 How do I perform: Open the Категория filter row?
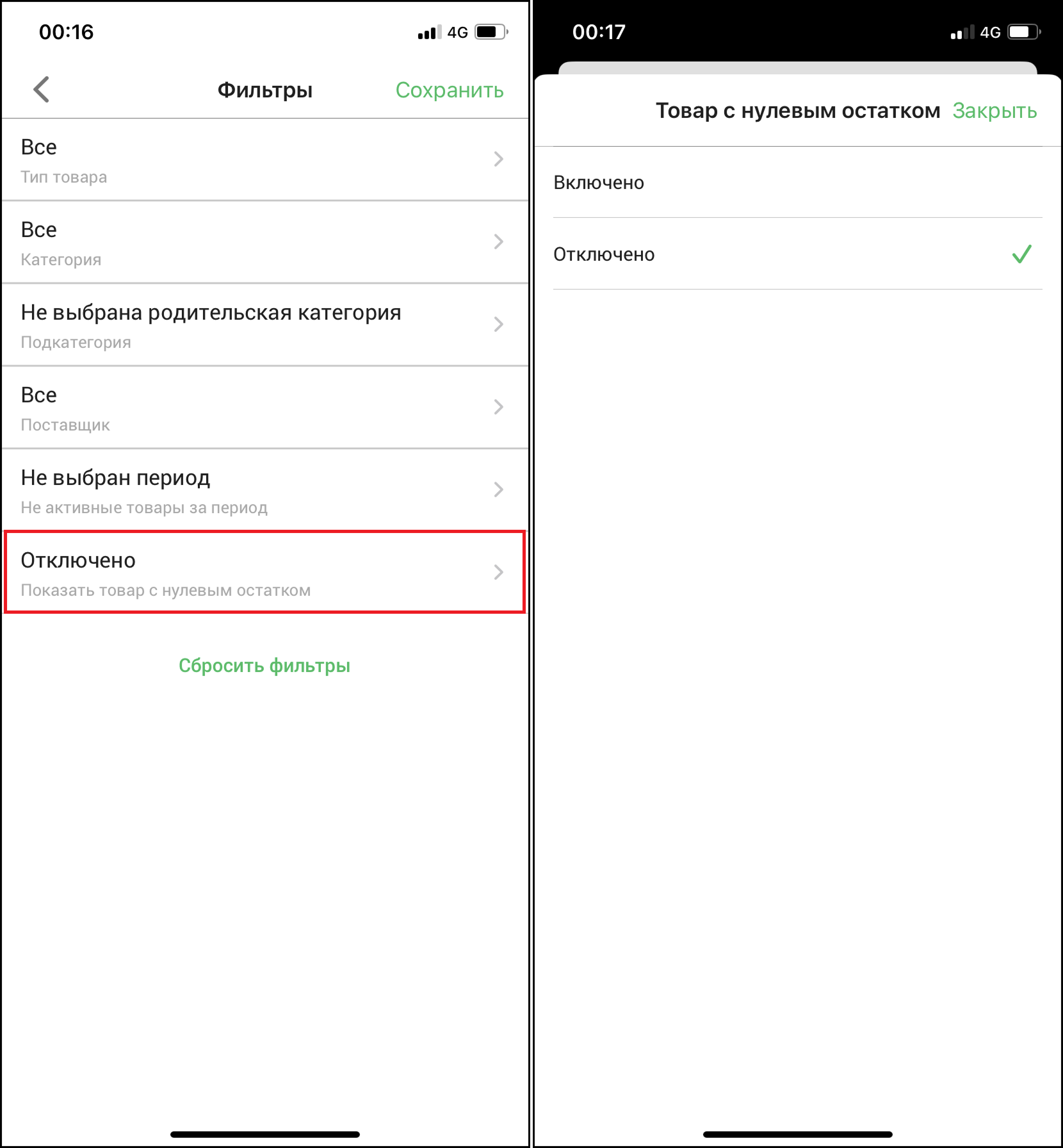click(x=265, y=242)
